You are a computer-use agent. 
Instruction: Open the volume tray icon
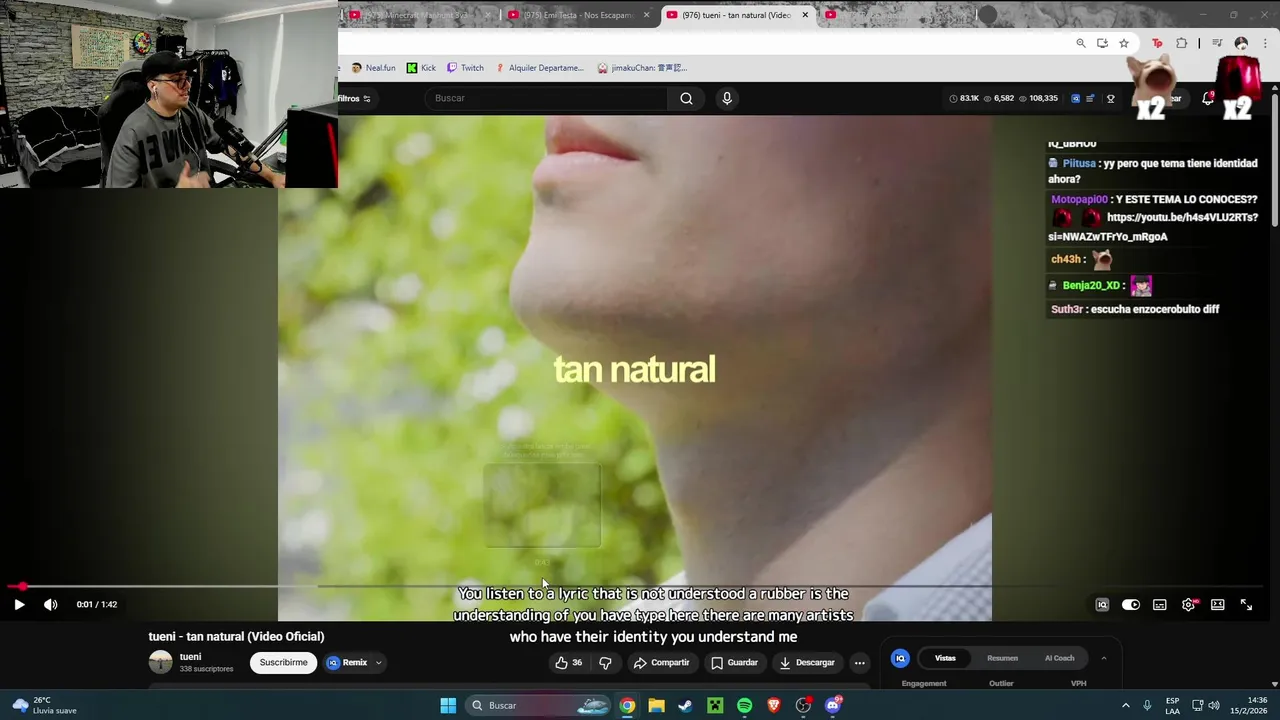click(1214, 706)
